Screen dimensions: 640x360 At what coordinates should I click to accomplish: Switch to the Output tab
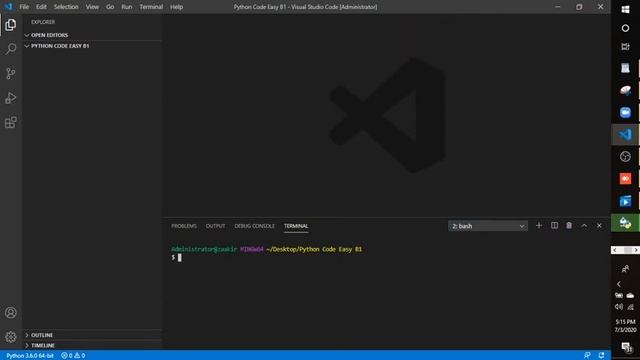point(216,226)
